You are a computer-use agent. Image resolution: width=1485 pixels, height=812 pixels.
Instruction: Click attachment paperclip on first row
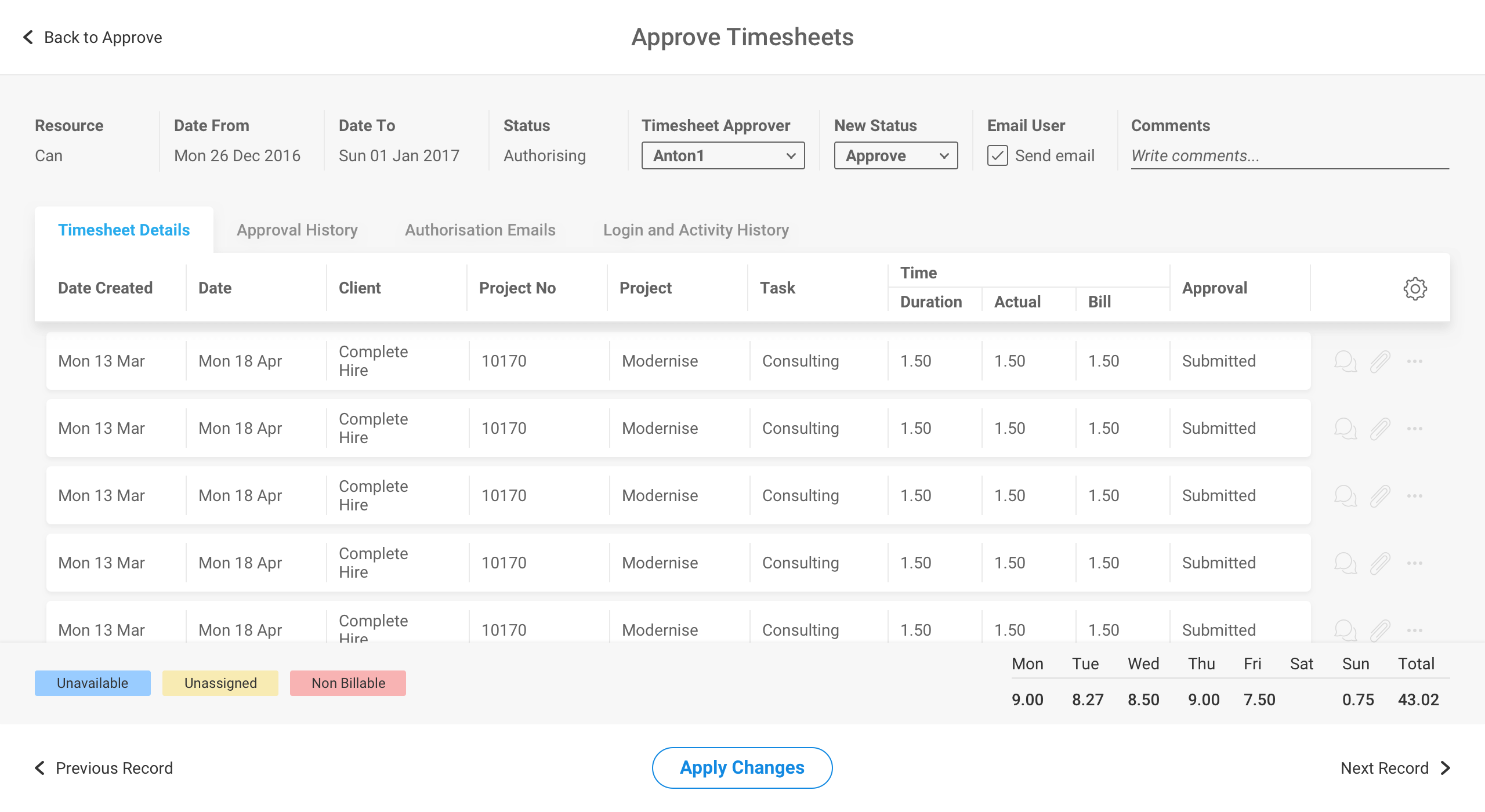coord(1380,361)
